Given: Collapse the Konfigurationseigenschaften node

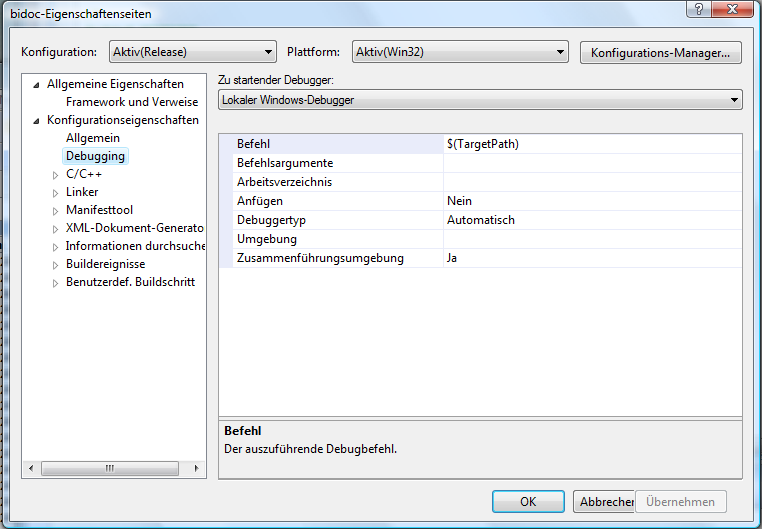Looking at the screenshot, I should pyautogui.click(x=37, y=120).
